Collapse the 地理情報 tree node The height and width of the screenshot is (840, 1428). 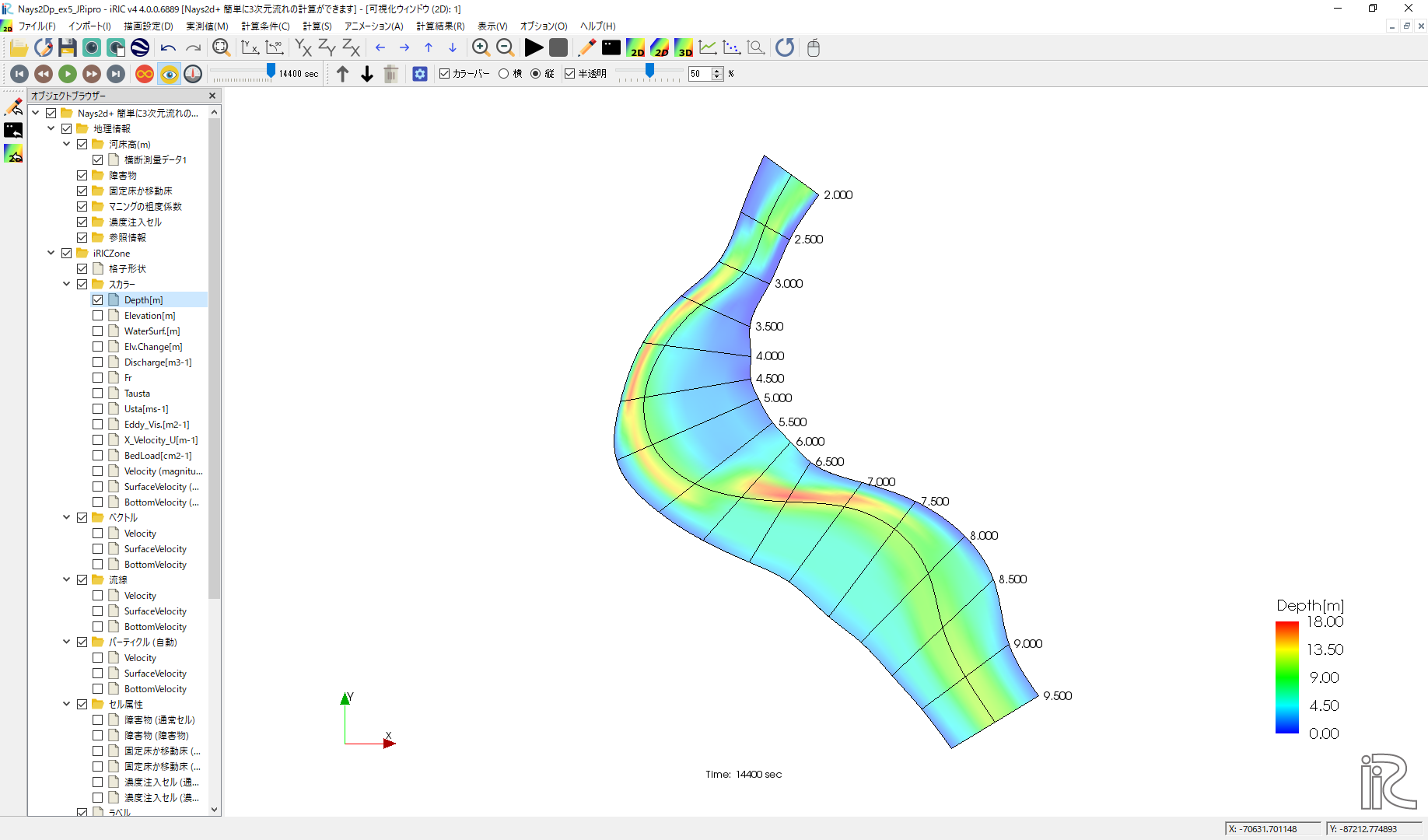[x=51, y=128]
